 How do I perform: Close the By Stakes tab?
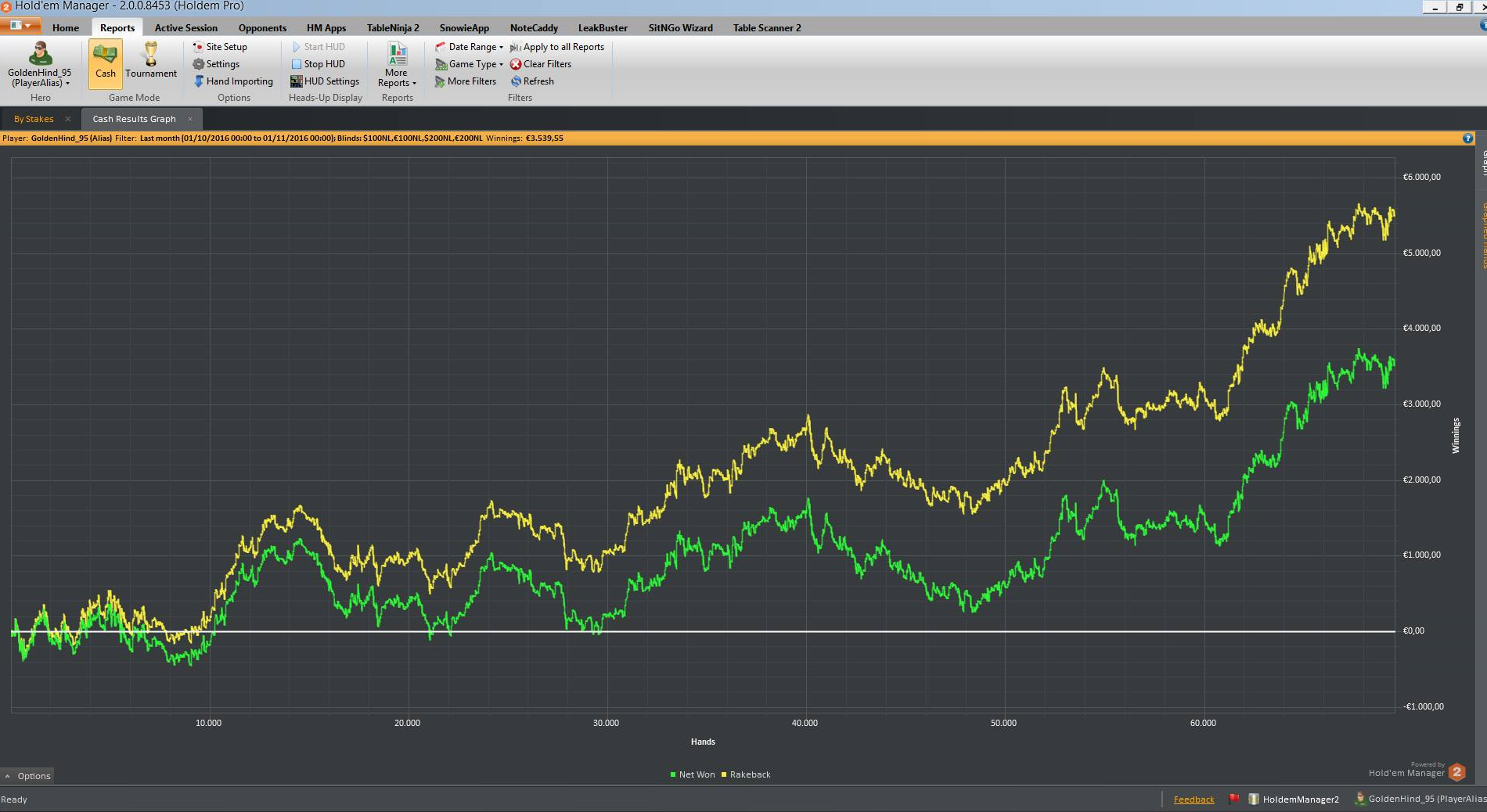(x=68, y=119)
